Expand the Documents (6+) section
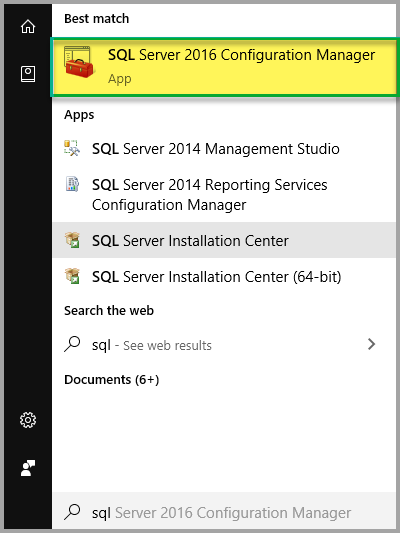400x533 pixels. pos(111,379)
